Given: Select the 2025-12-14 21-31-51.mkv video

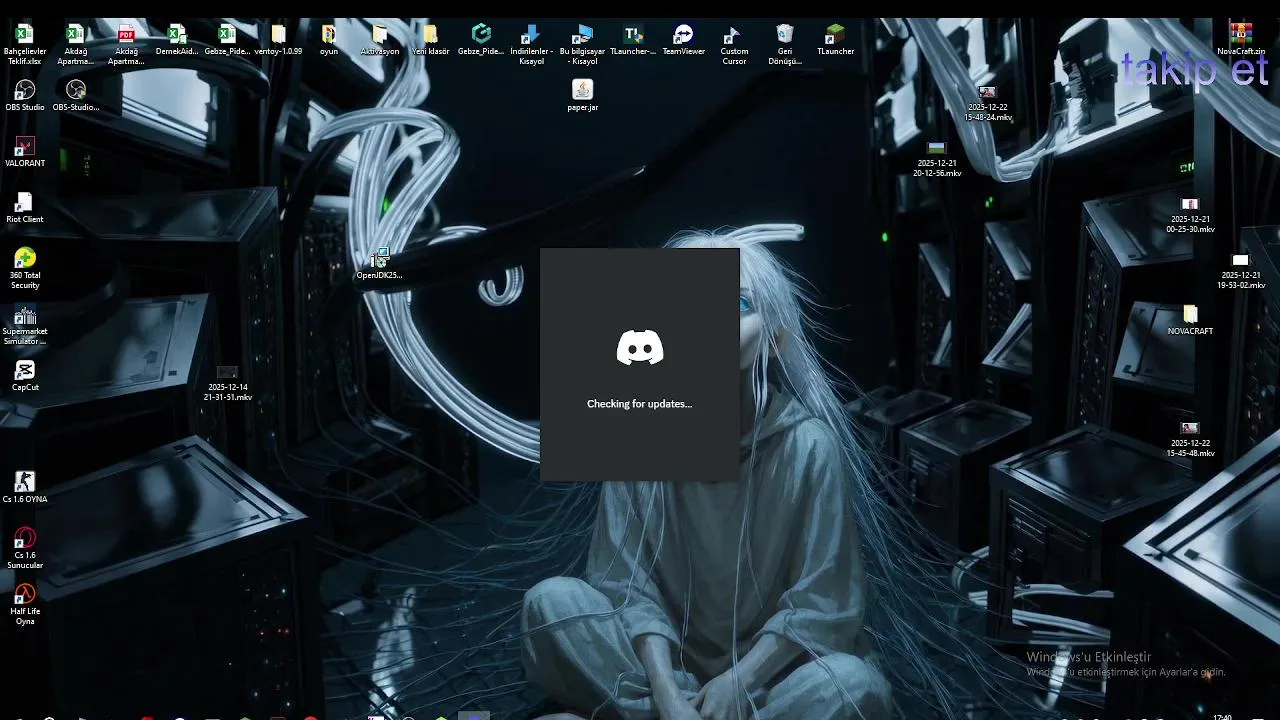Looking at the screenshot, I should (228, 372).
